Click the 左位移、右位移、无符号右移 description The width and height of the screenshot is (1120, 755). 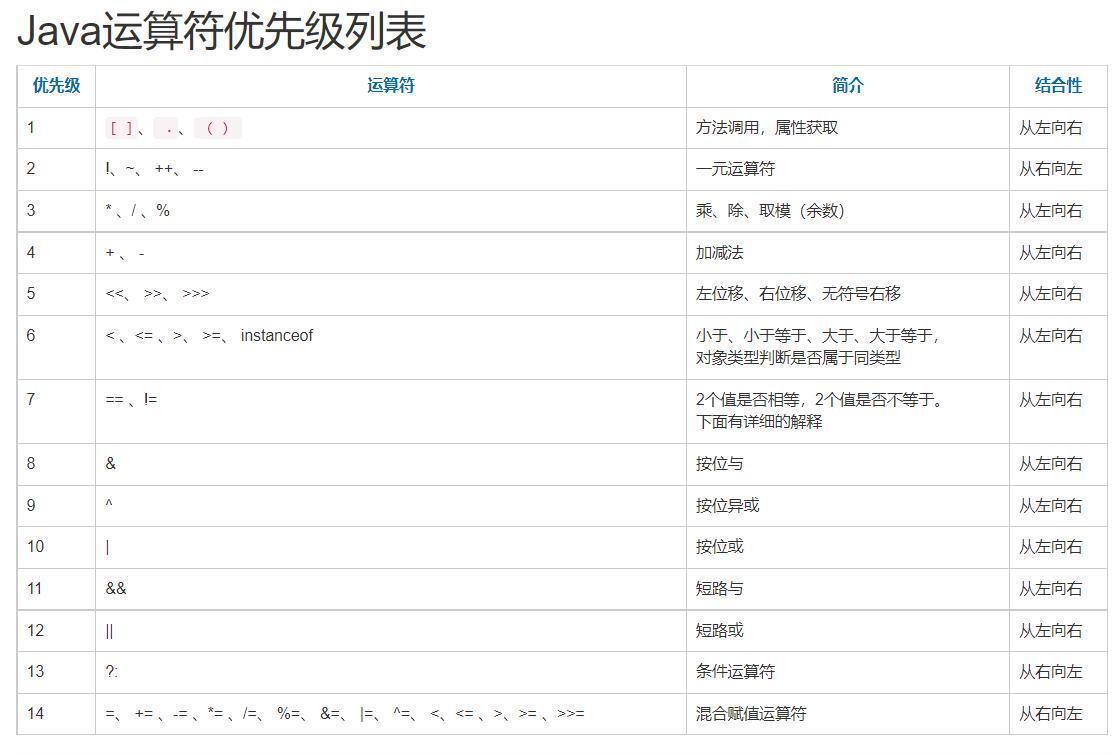798,294
